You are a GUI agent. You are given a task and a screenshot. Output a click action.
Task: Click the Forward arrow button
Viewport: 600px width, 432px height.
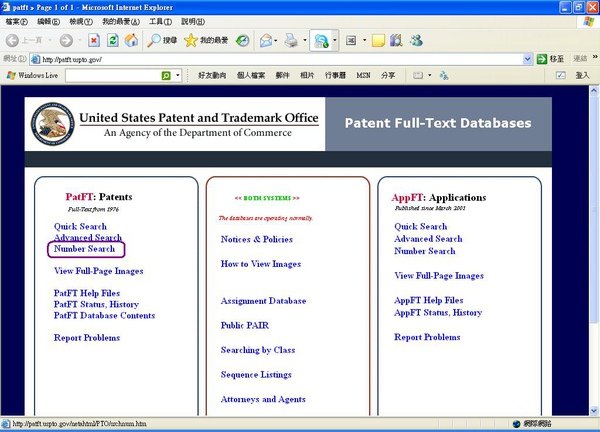coord(66,40)
